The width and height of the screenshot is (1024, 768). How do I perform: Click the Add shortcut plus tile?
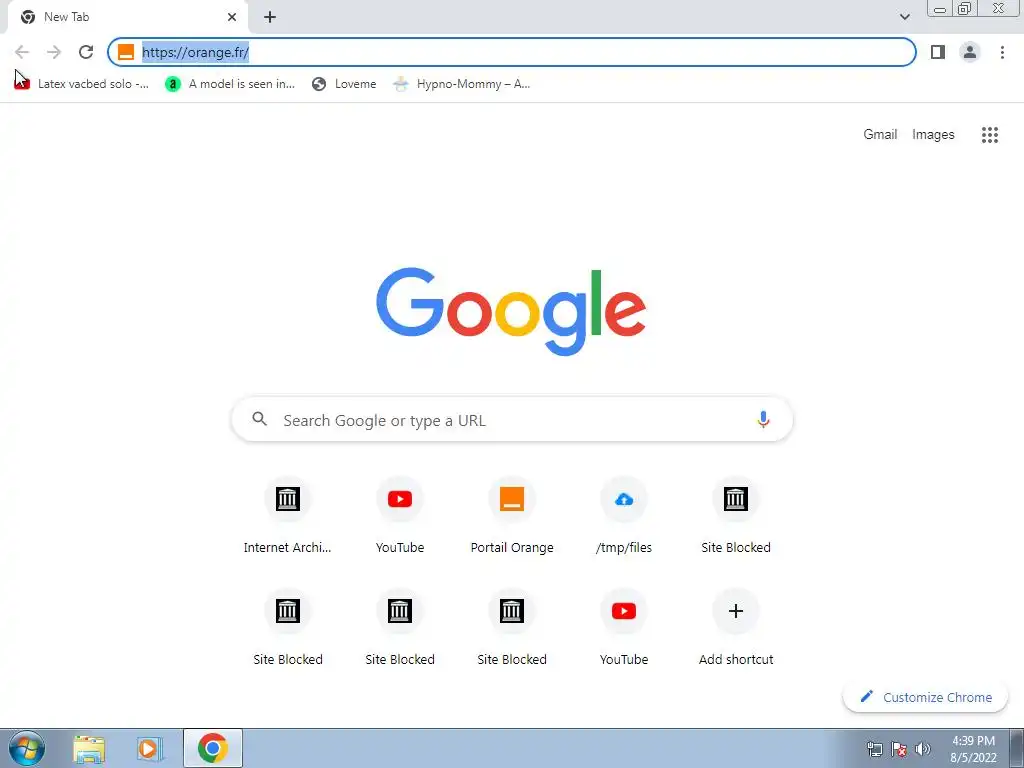(x=736, y=628)
